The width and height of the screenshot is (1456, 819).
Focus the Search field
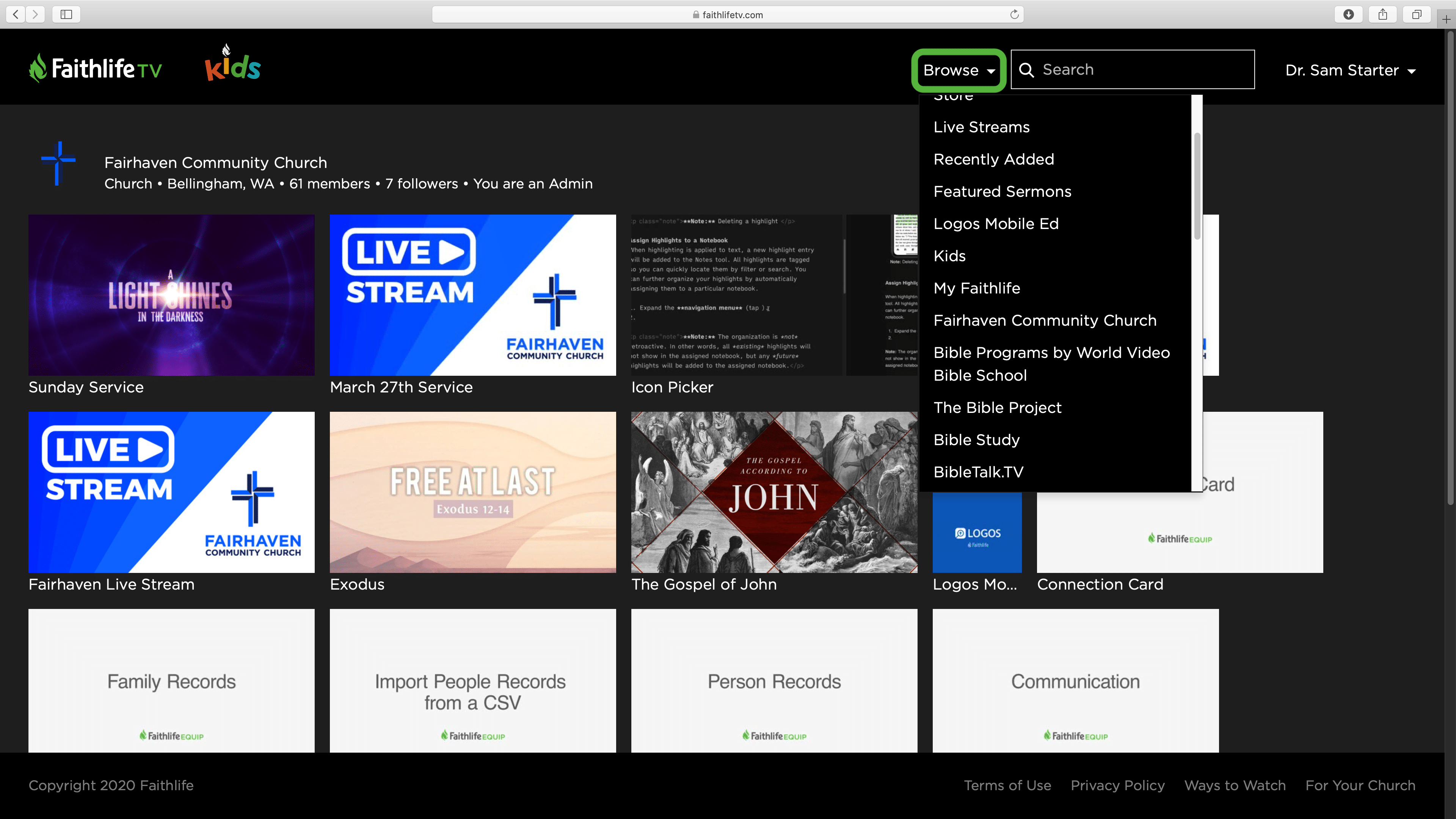click(1133, 69)
